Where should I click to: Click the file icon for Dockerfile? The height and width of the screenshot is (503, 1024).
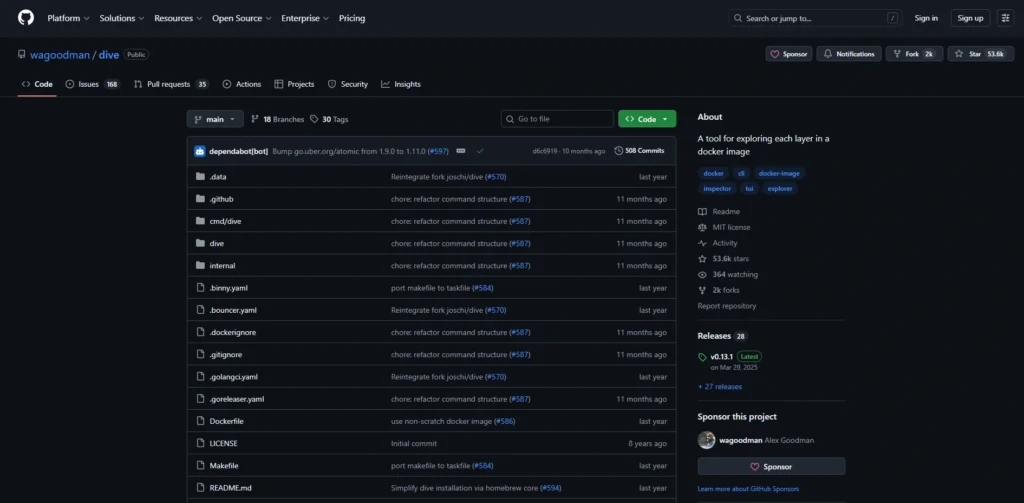click(x=200, y=421)
